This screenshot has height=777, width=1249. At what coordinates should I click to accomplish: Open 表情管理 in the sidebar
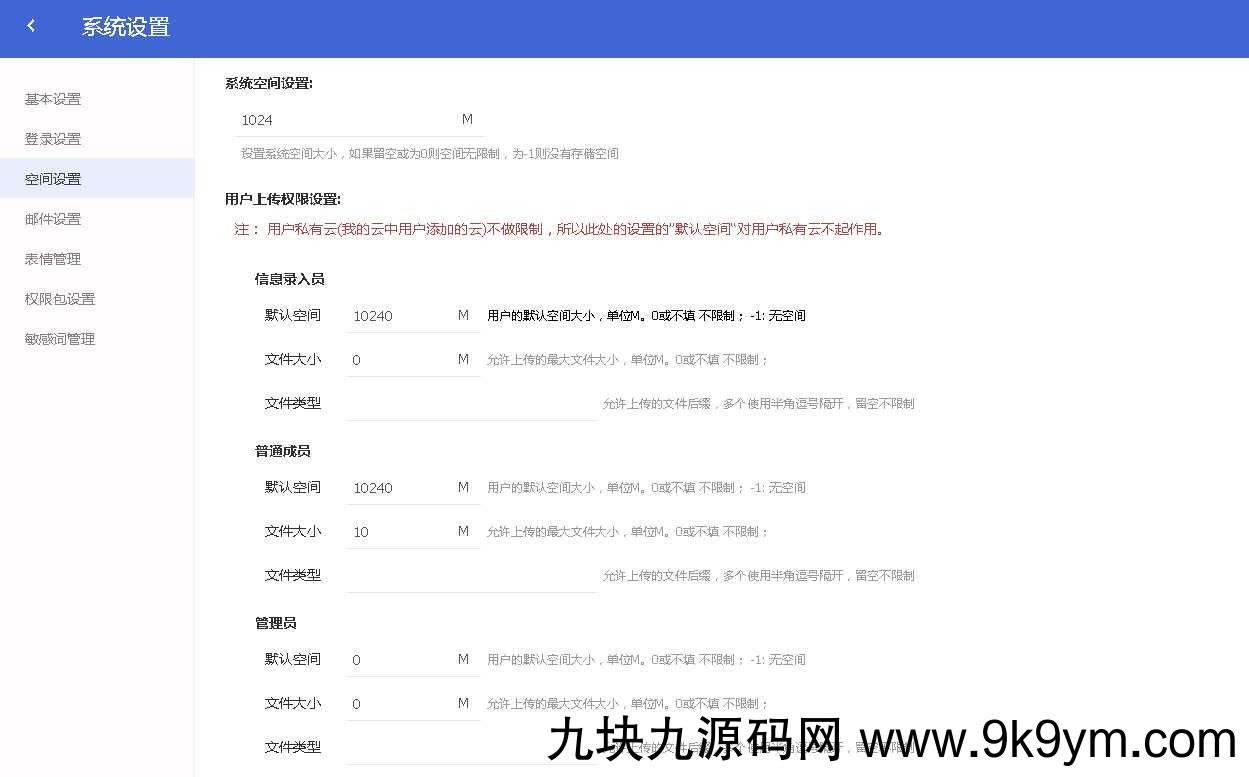(x=53, y=259)
